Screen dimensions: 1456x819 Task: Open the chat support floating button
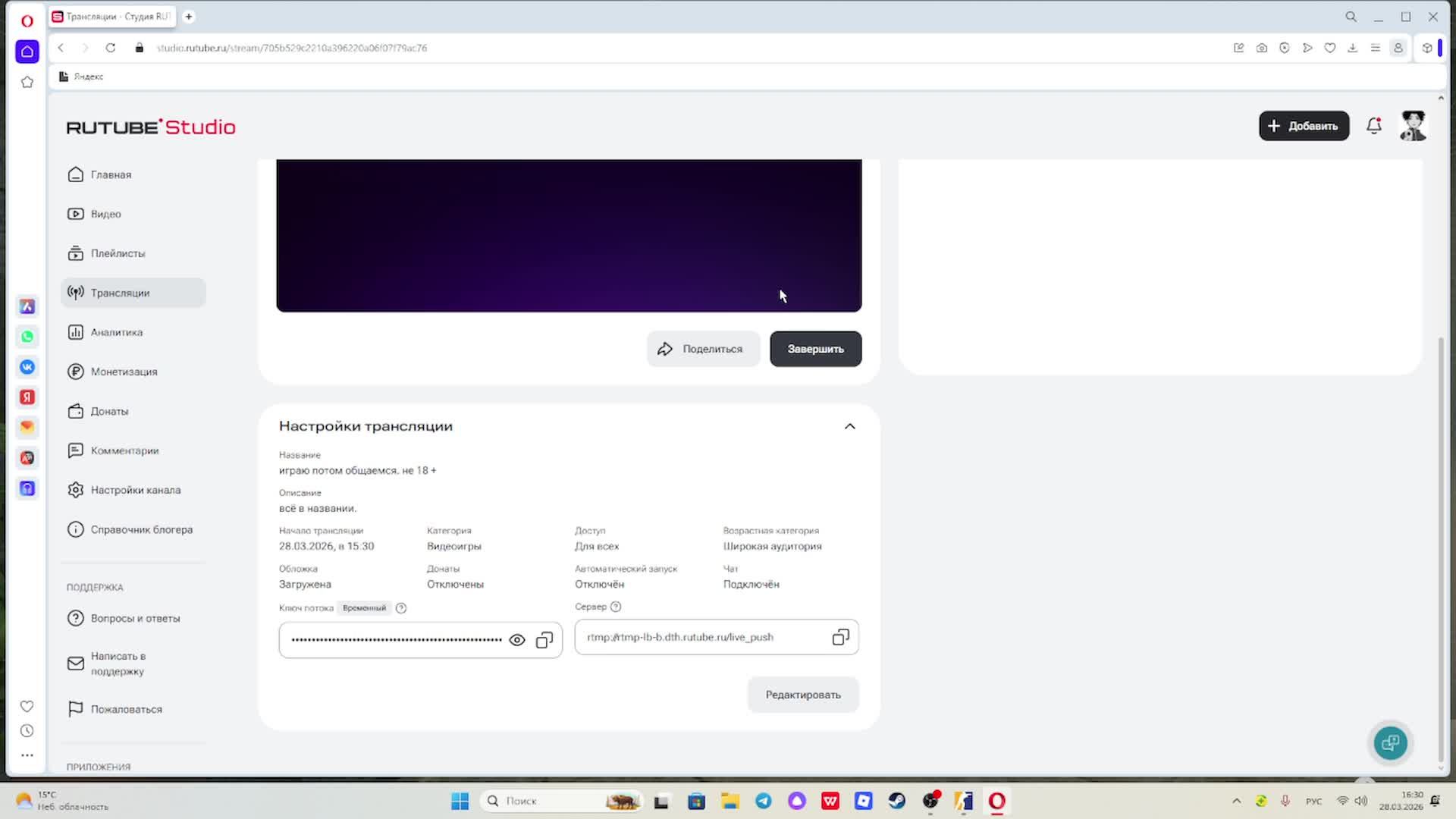[x=1390, y=742]
